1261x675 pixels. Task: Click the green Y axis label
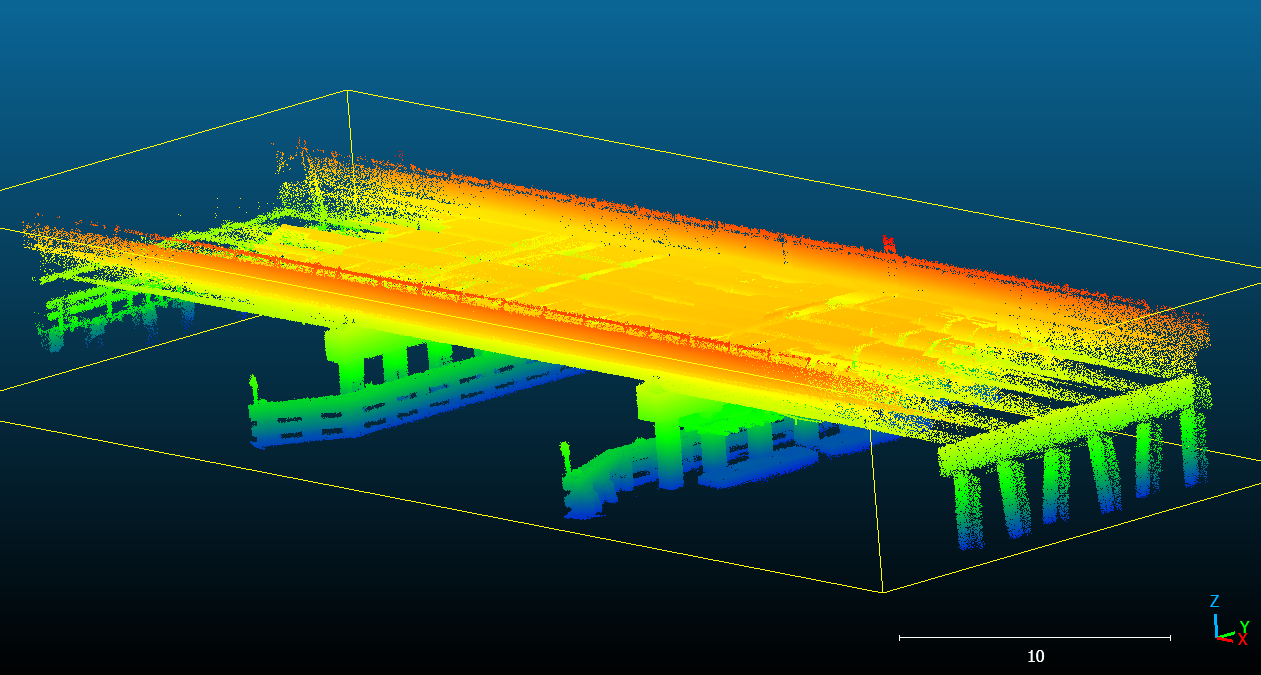1244,626
